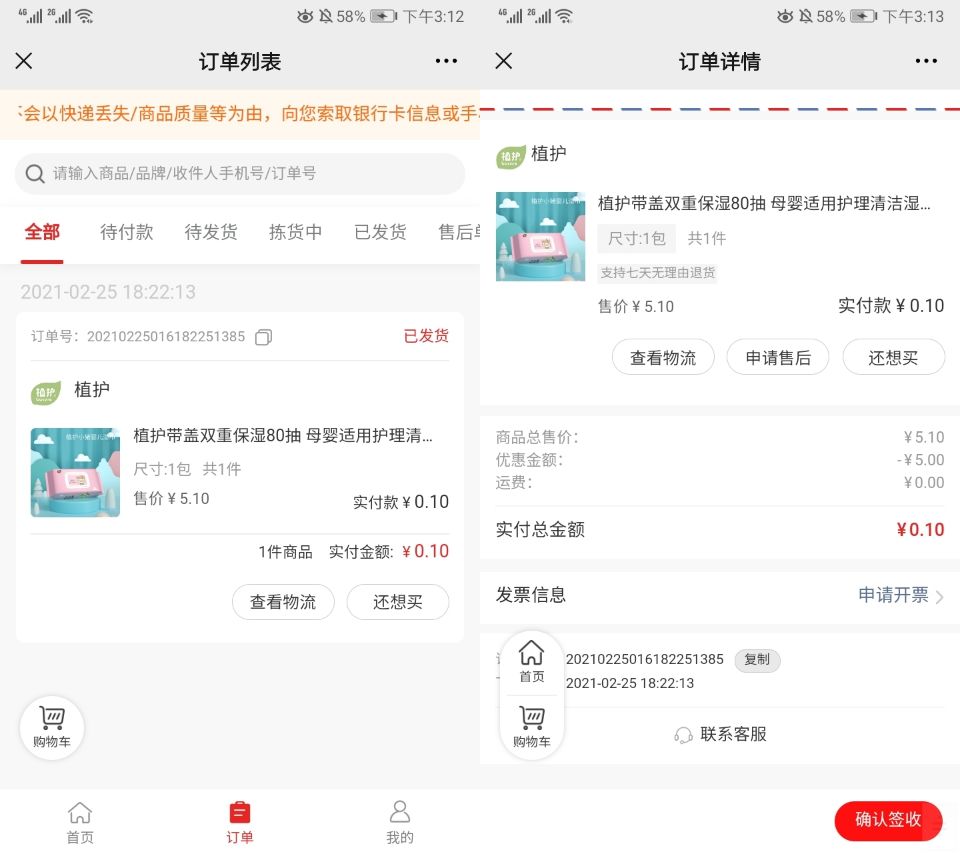
Task: Open product thumbnail in order details
Action: pyautogui.click(x=541, y=236)
